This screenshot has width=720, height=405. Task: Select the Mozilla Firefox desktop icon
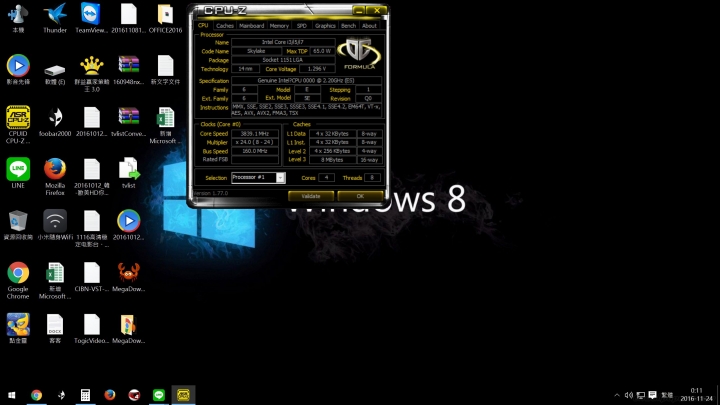click(55, 177)
